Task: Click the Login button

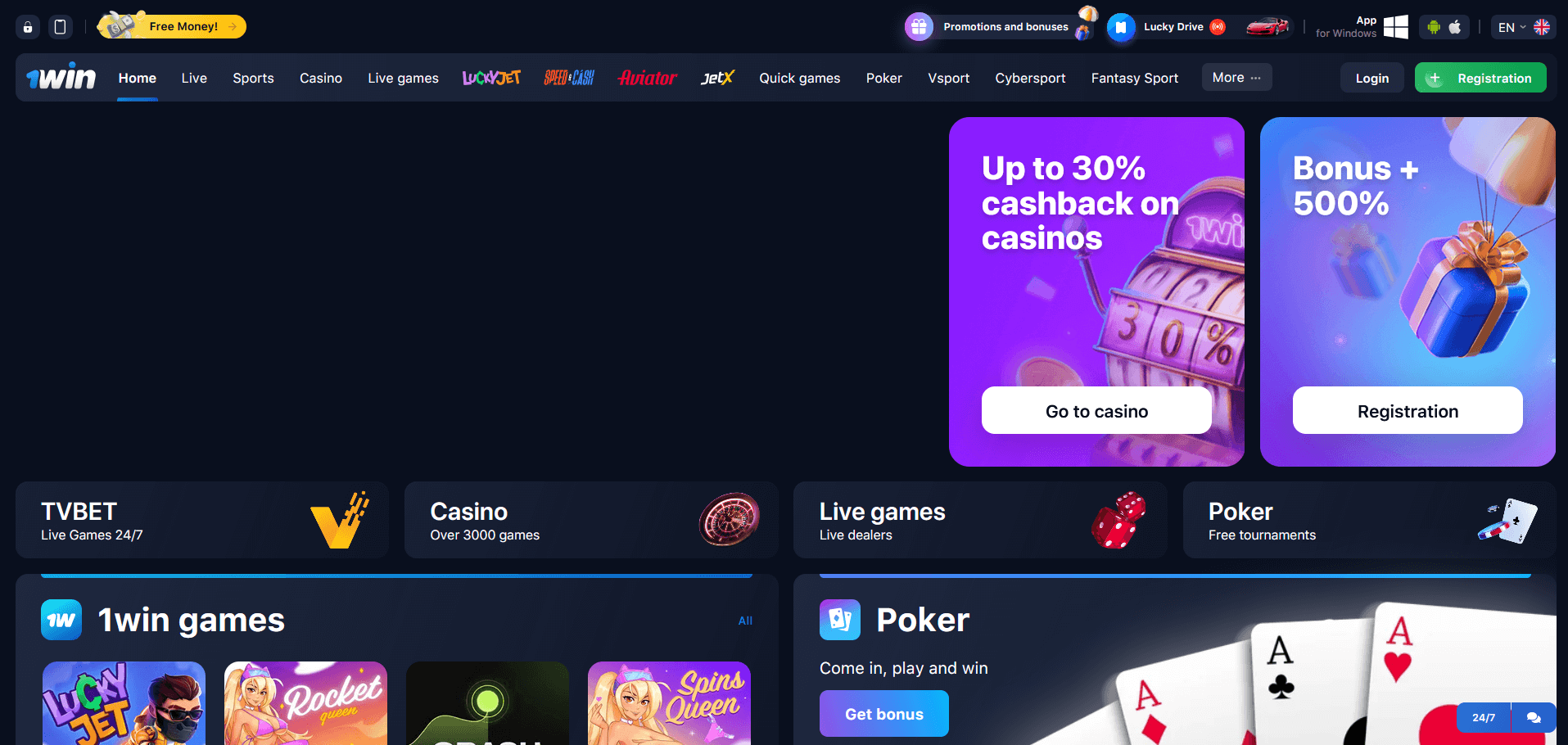Action: pyautogui.click(x=1372, y=78)
